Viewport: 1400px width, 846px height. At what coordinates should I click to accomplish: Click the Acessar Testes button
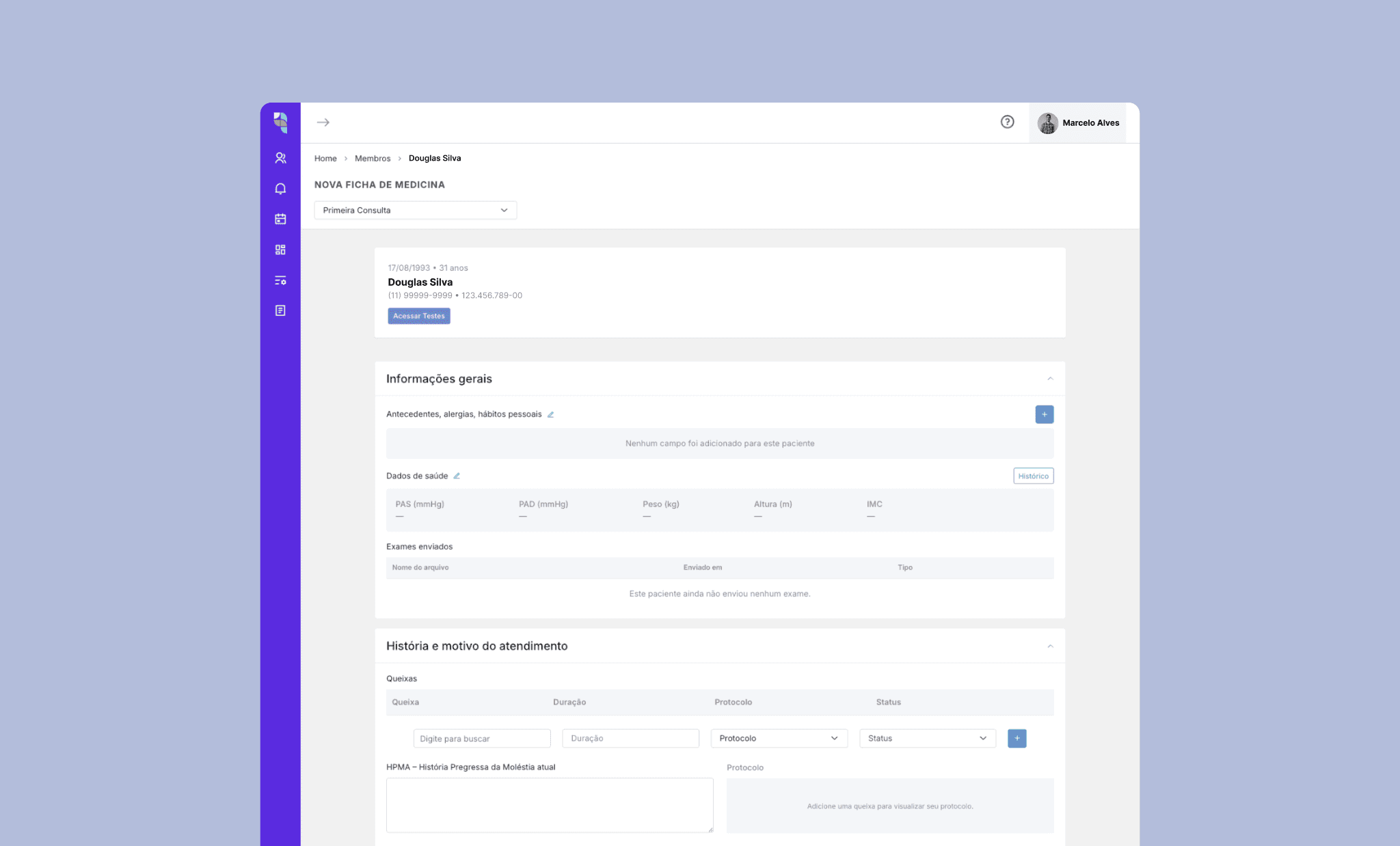419,316
